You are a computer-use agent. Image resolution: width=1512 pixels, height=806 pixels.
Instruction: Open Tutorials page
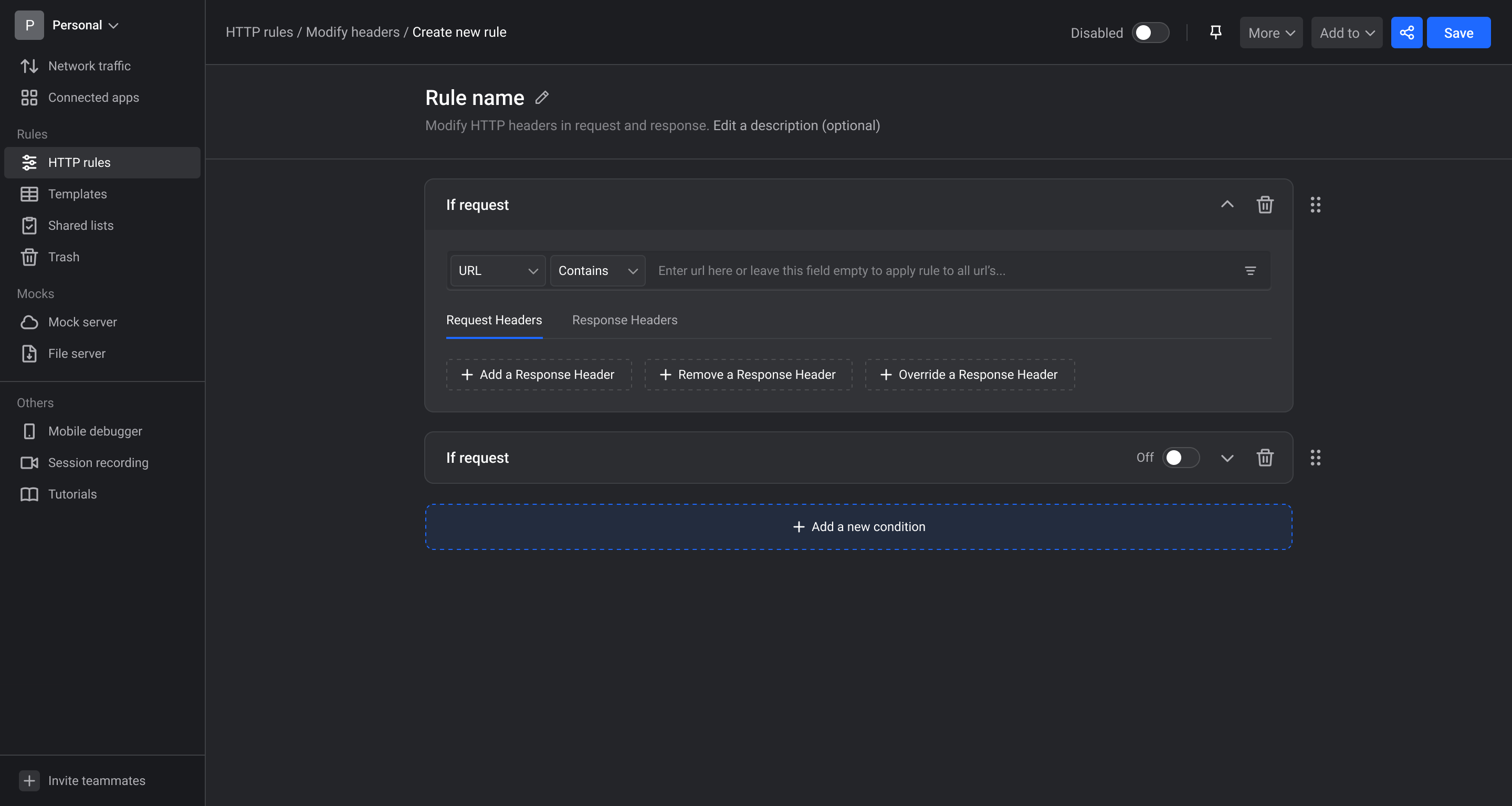click(x=102, y=494)
